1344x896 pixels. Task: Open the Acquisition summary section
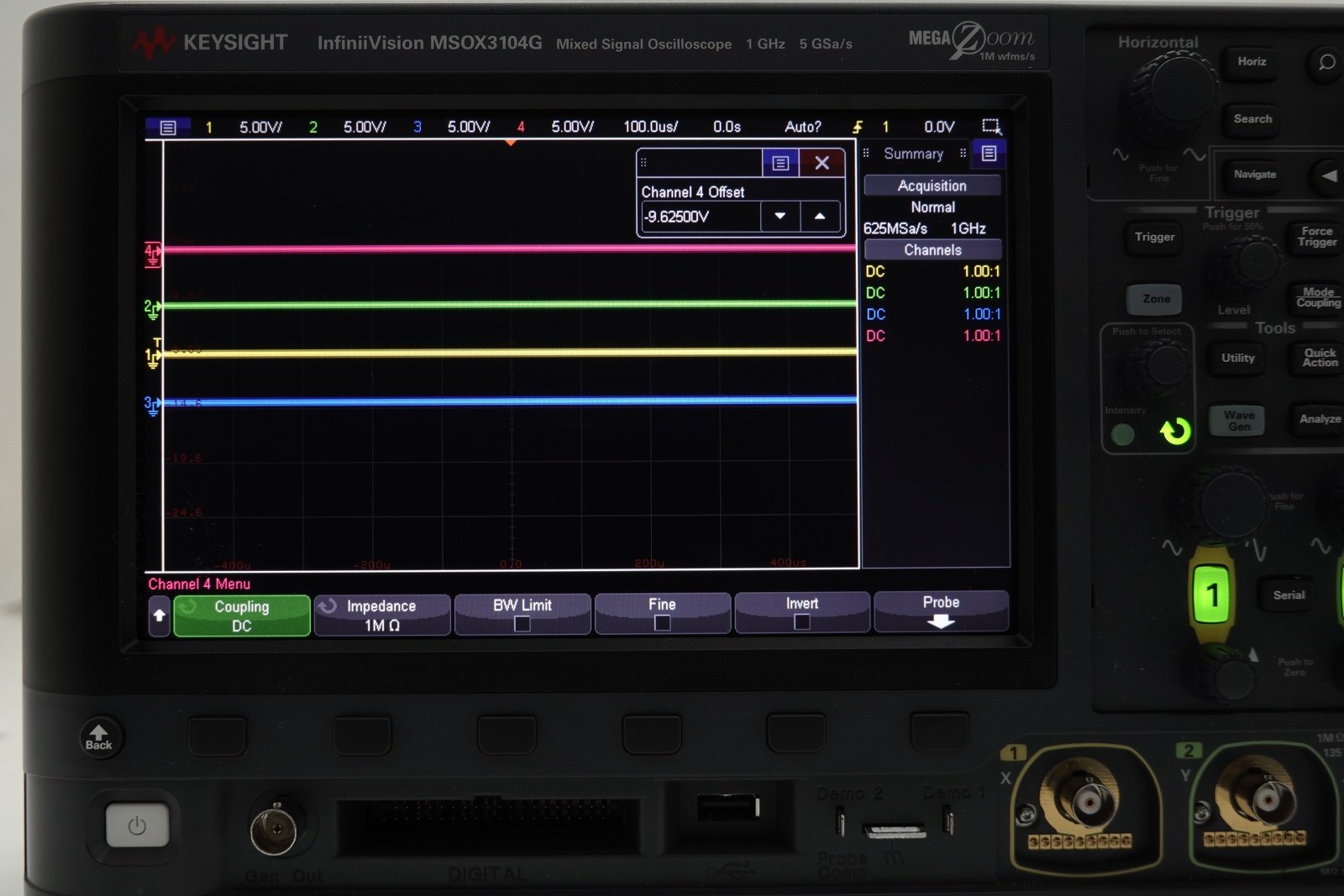coord(932,186)
